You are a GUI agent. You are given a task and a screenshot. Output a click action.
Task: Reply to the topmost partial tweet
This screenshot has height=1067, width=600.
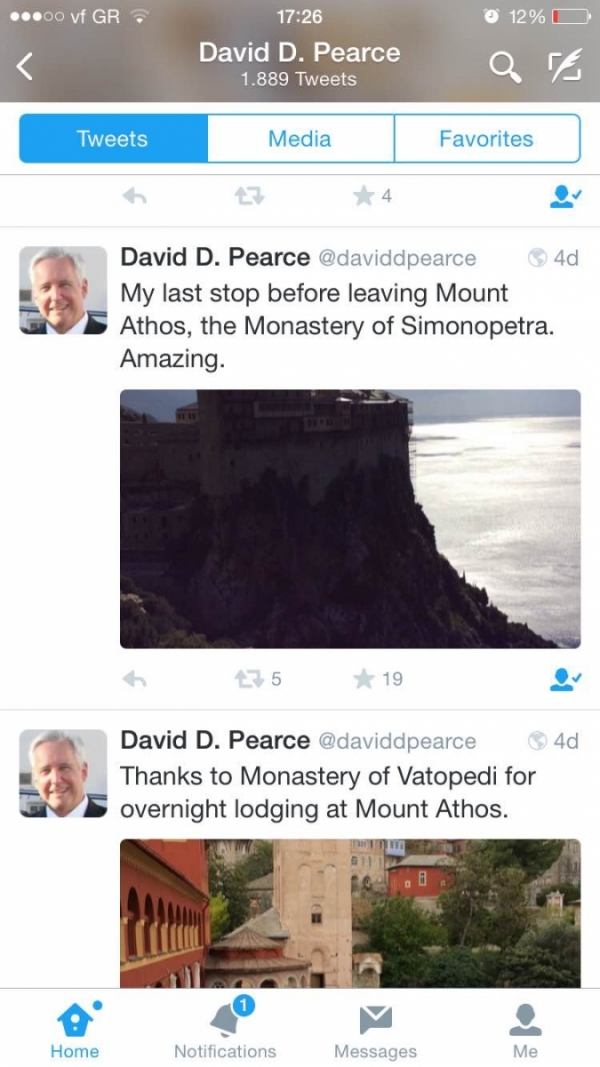(x=134, y=197)
